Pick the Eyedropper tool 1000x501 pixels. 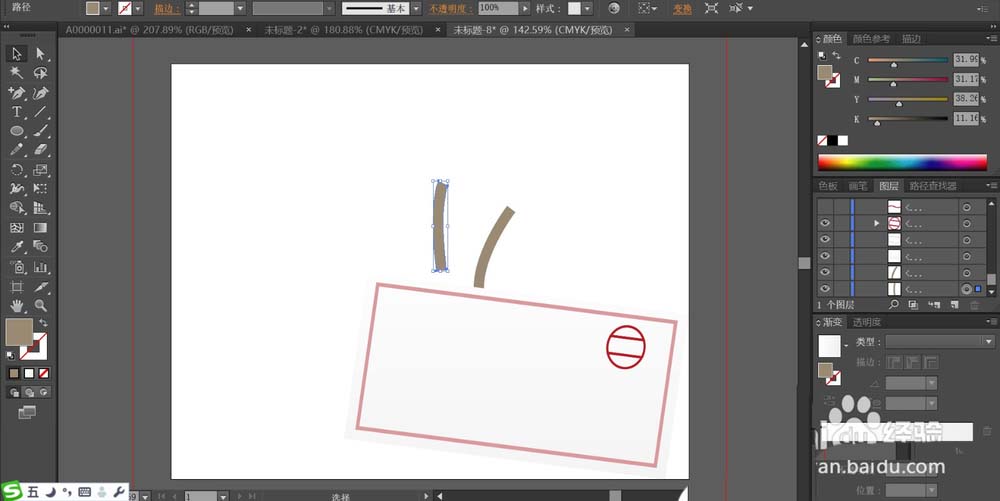(x=17, y=247)
